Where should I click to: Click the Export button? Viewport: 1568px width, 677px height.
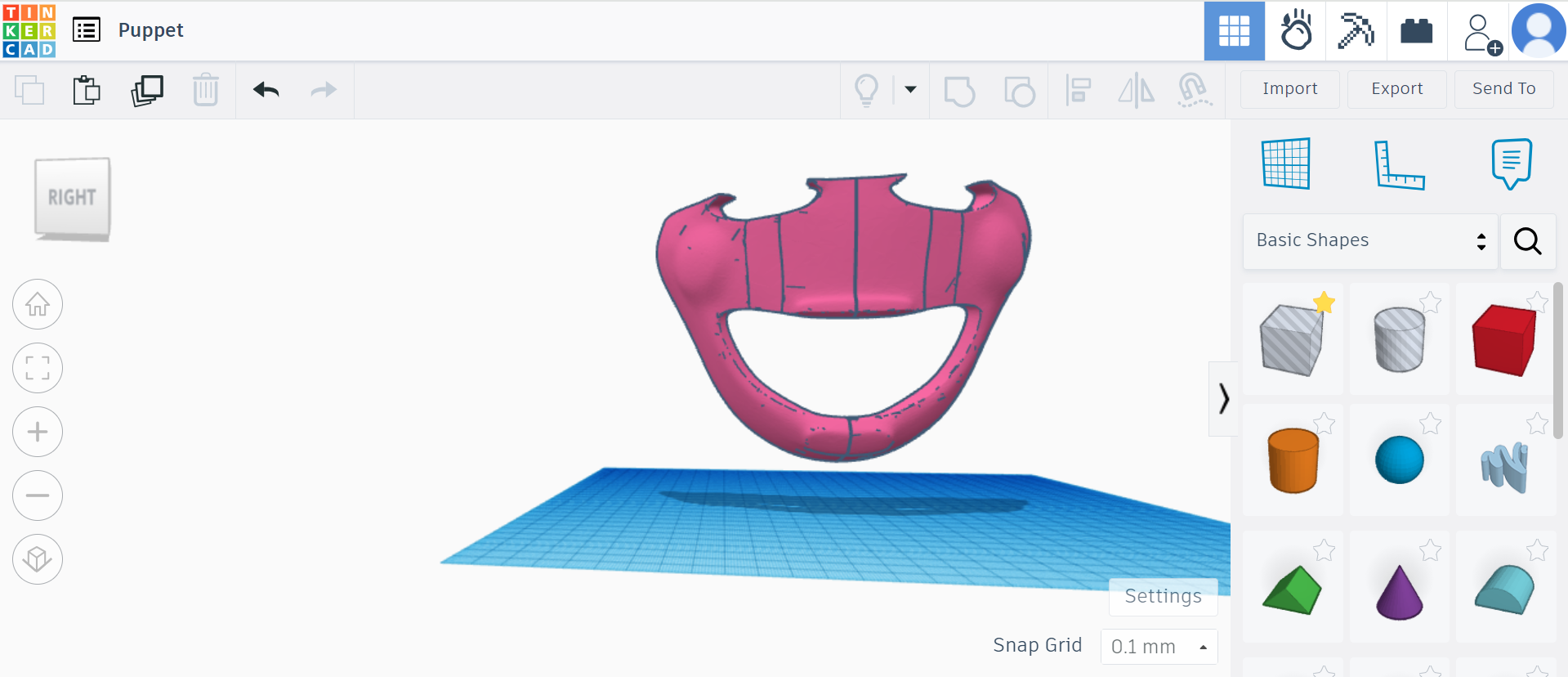tap(1396, 88)
